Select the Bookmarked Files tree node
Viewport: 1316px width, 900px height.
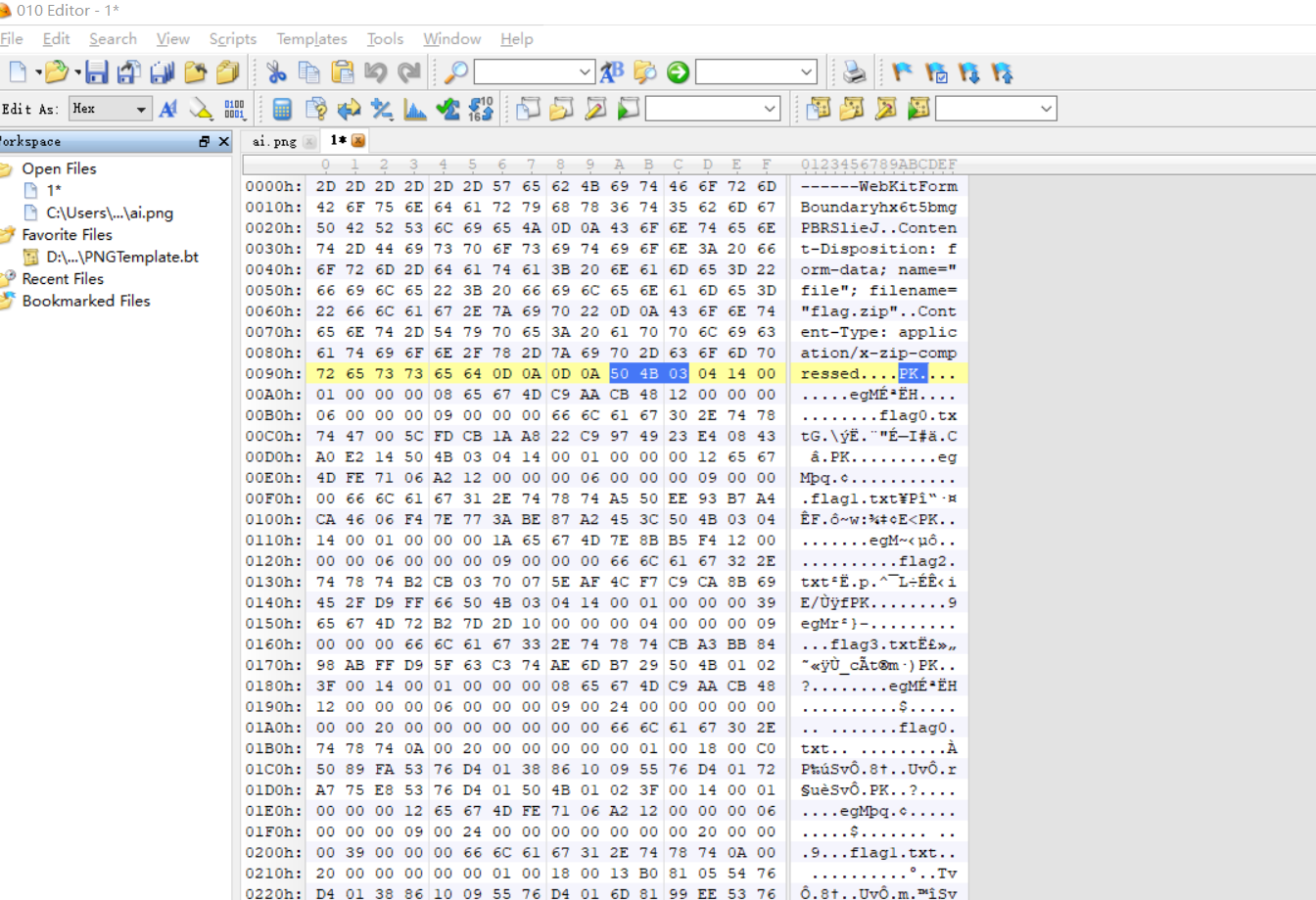tap(86, 301)
